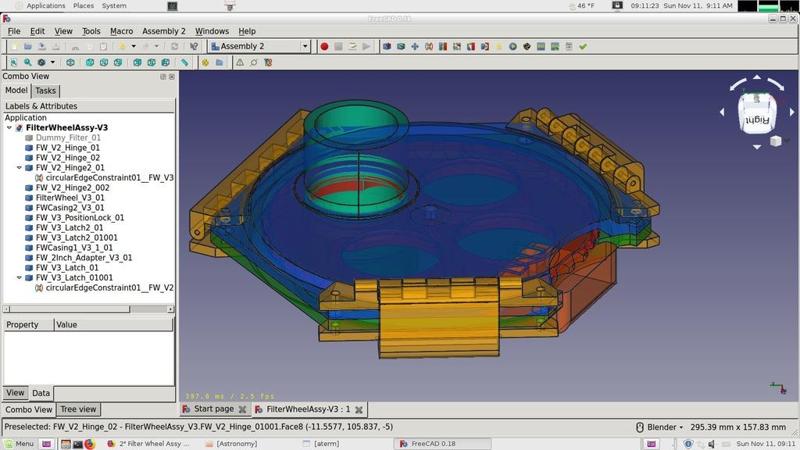Screen dimensions: 800x450
Task: Click the Fit selection magnifier icon
Action: 28,62
